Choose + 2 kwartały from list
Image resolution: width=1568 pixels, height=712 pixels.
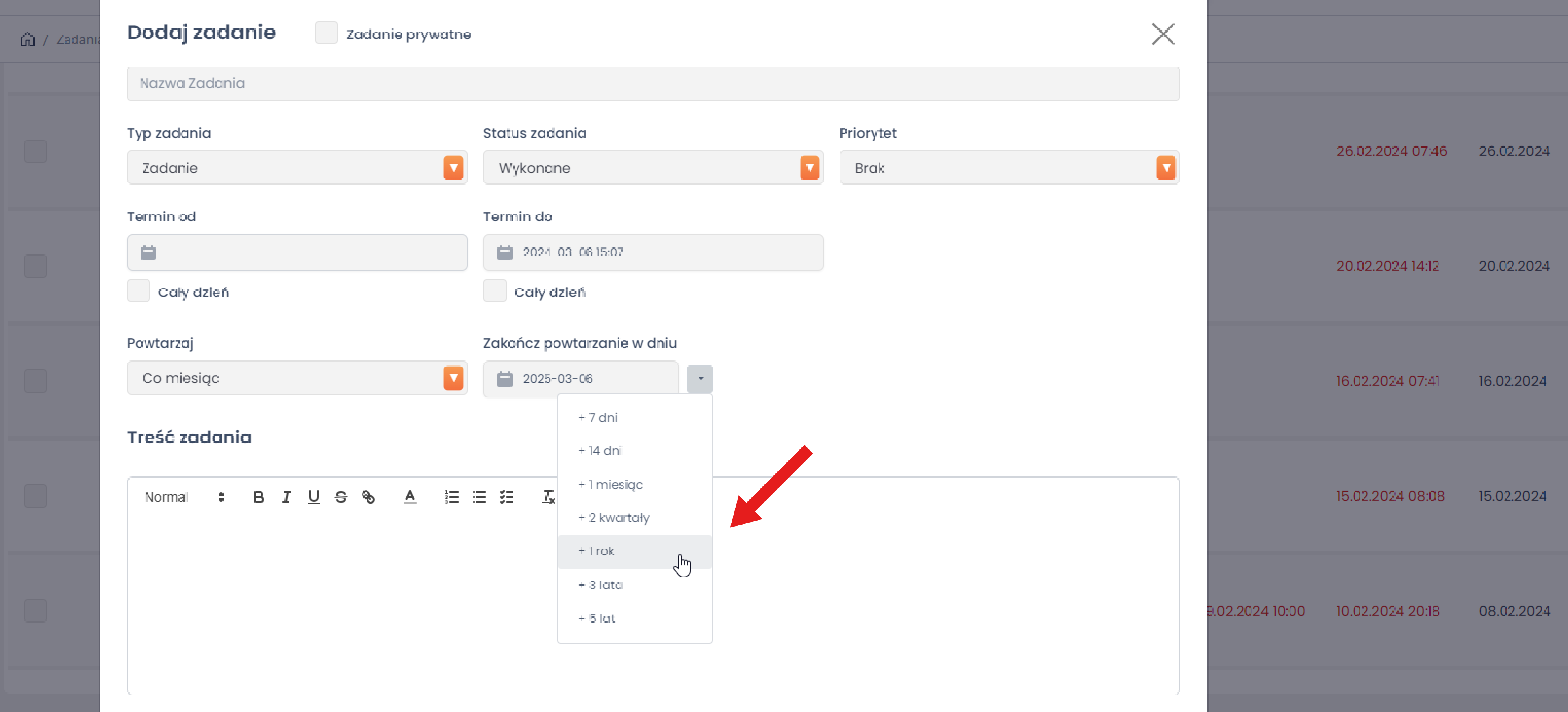(x=614, y=518)
